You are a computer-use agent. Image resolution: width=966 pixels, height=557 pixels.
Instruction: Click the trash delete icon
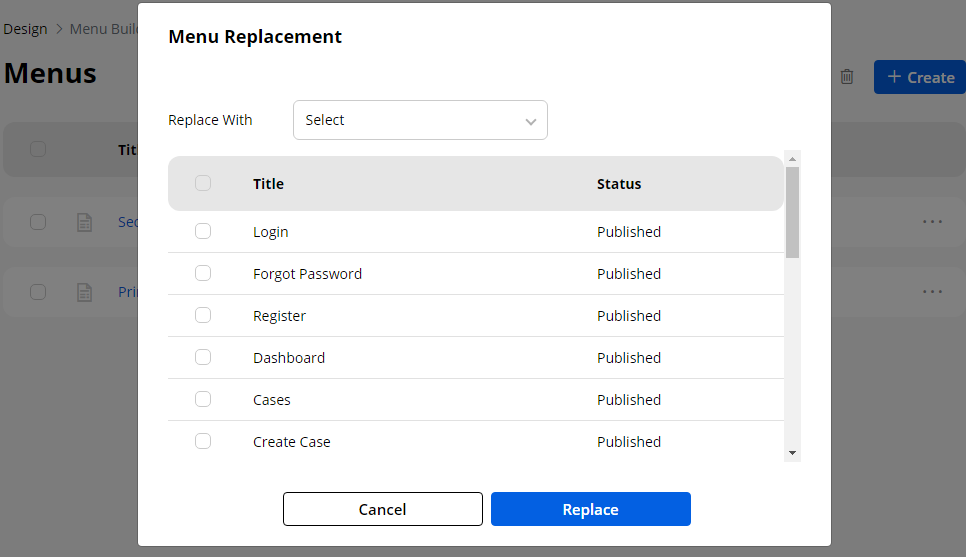click(x=847, y=77)
